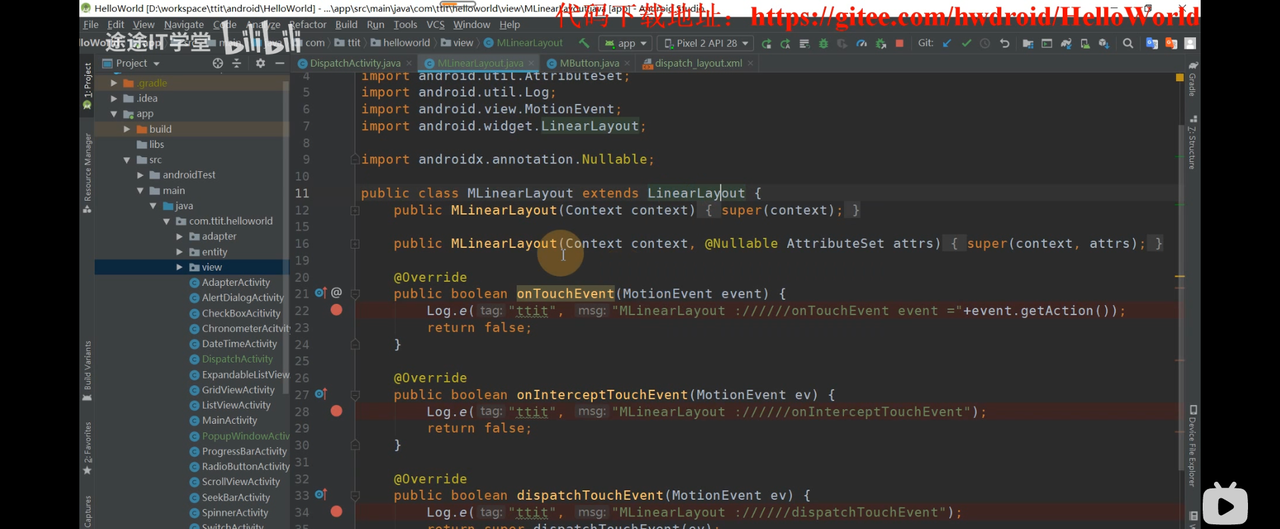
Task: Click the red Stop button in toolbar
Action: [x=899, y=43]
